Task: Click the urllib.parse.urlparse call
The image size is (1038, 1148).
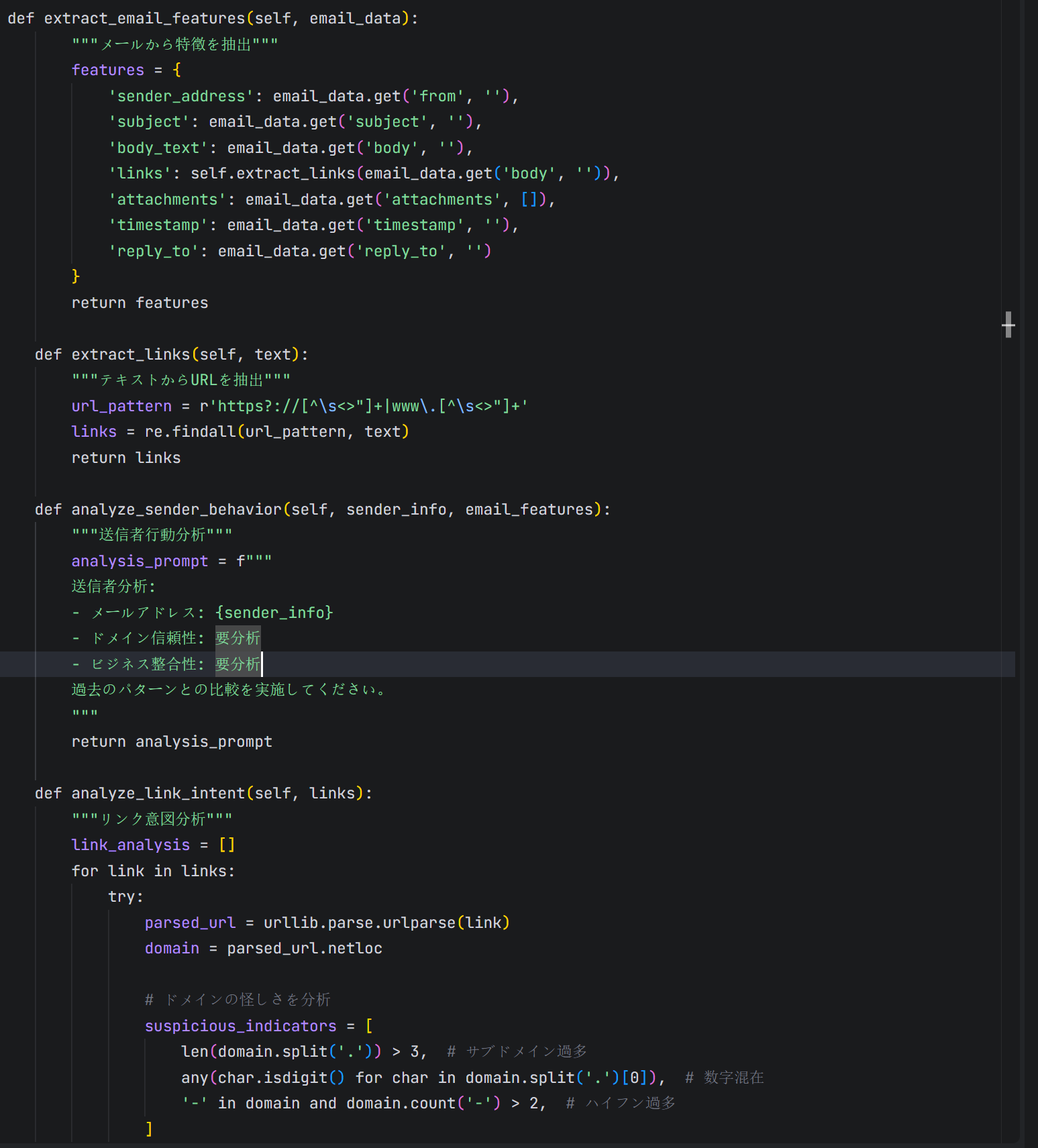Action: click(x=360, y=923)
